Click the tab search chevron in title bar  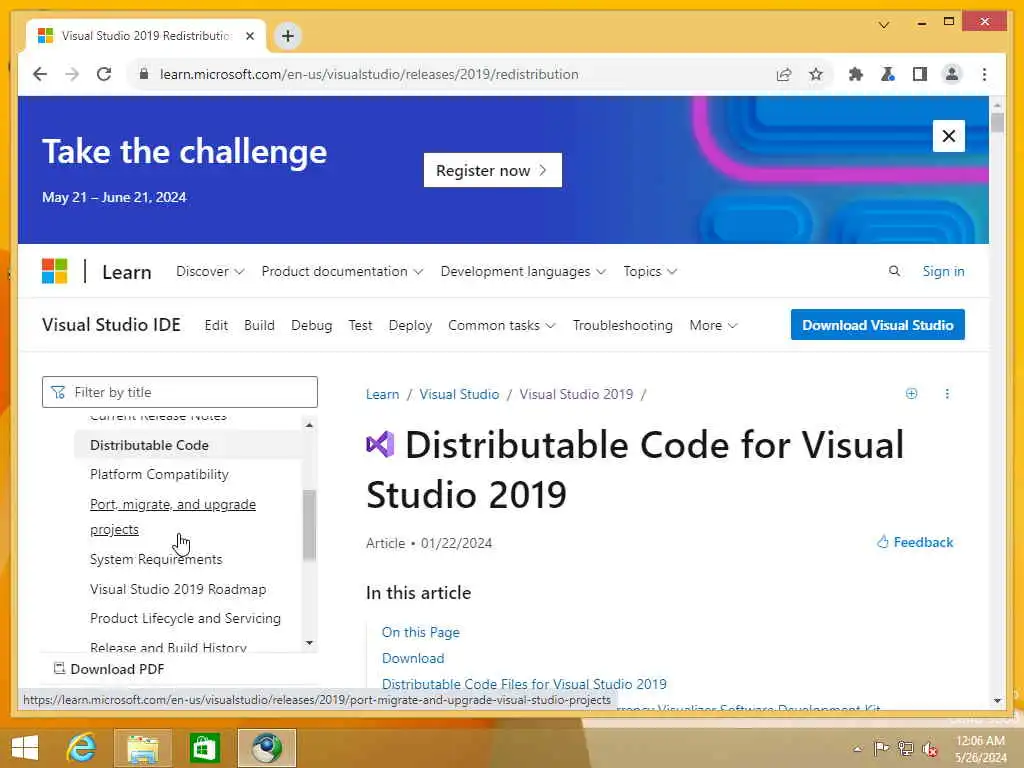pos(884,25)
